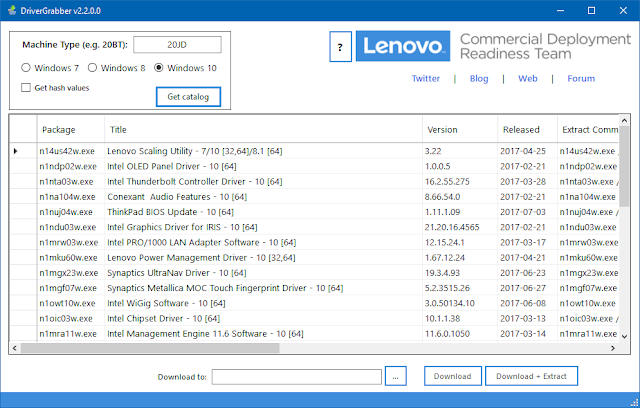640x408 pixels.
Task: Click the n1mgx23w.exe package cell
Action: [x=71, y=273]
